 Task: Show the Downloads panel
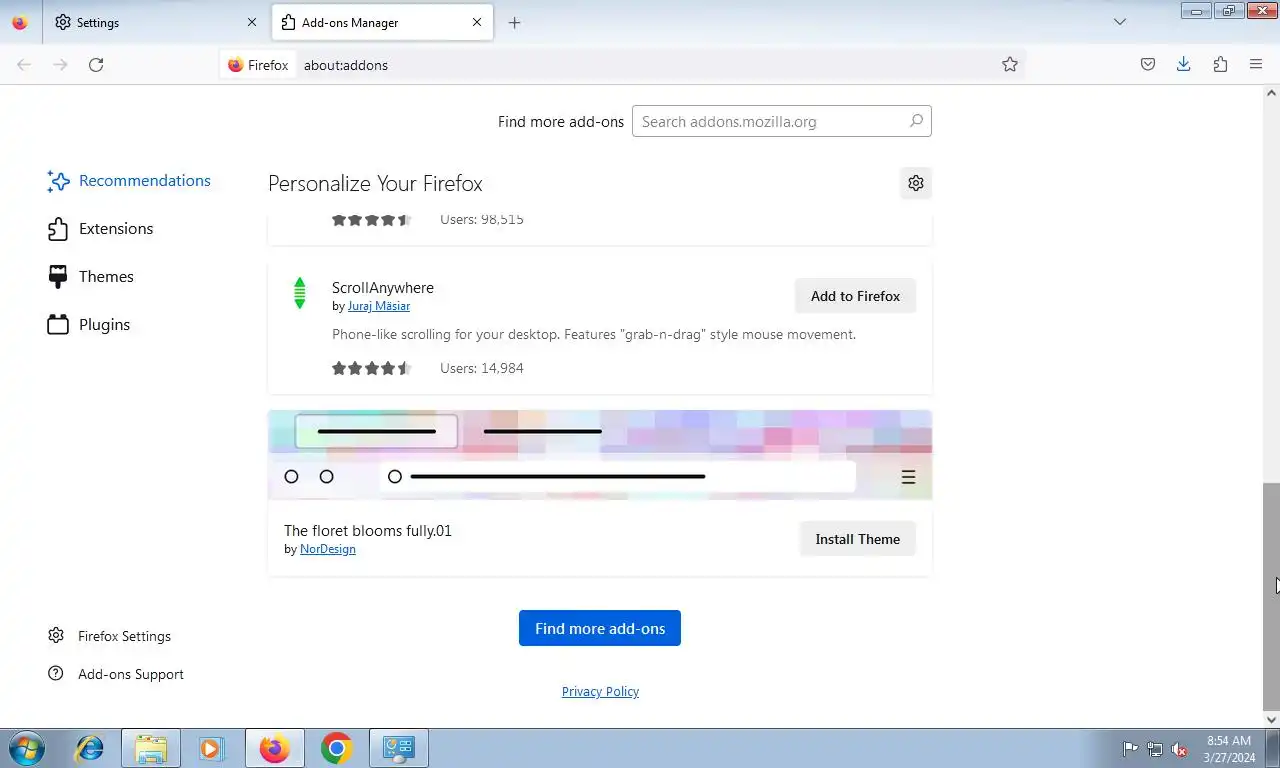click(1184, 65)
